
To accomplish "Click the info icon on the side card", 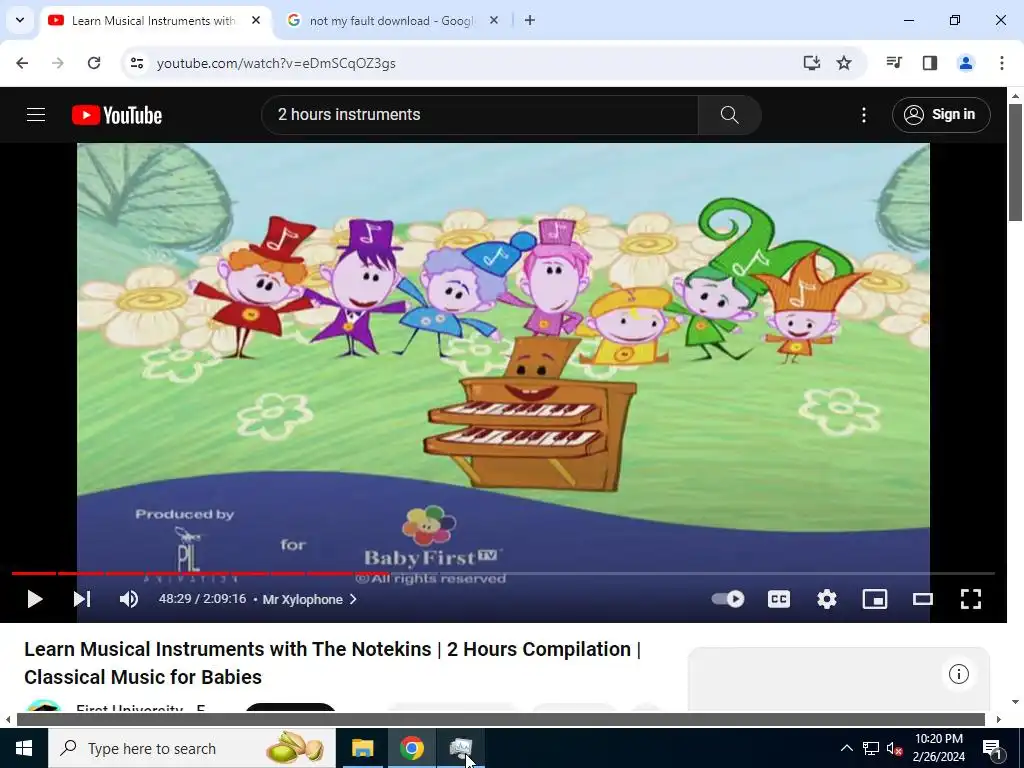I will [x=958, y=674].
